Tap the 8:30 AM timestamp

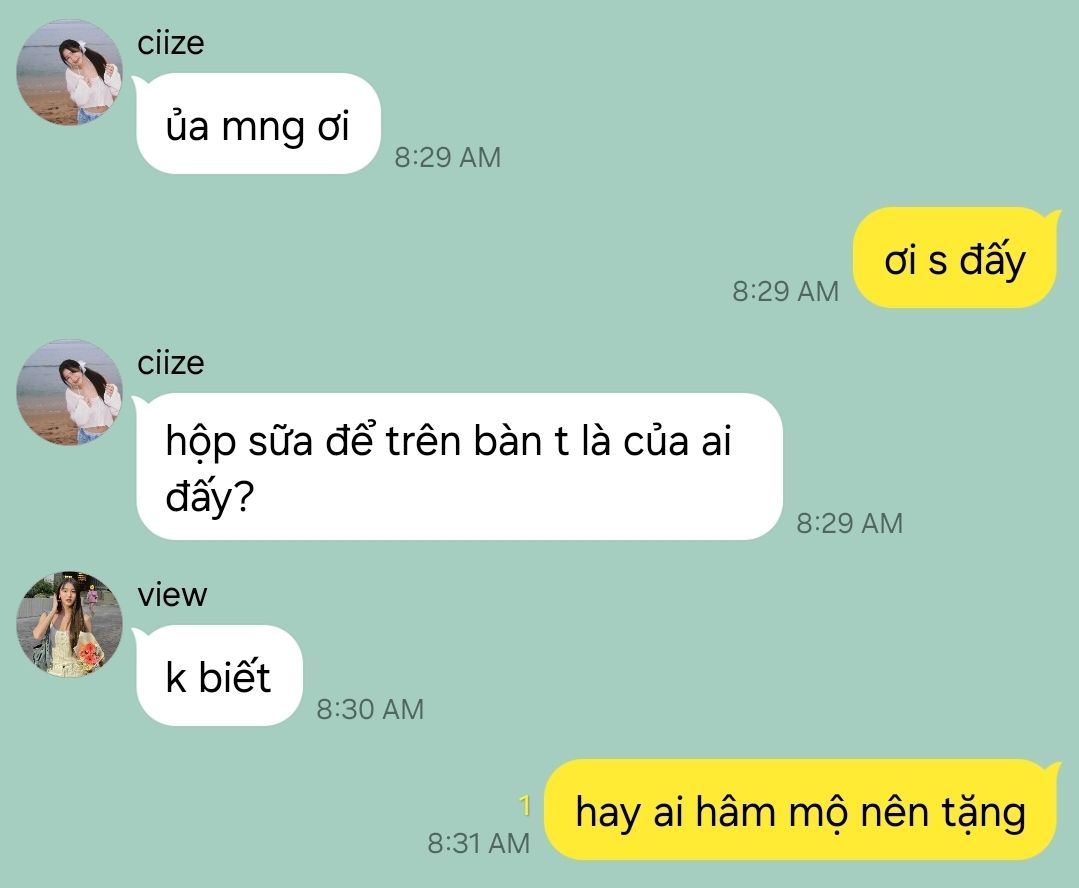(x=370, y=710)
